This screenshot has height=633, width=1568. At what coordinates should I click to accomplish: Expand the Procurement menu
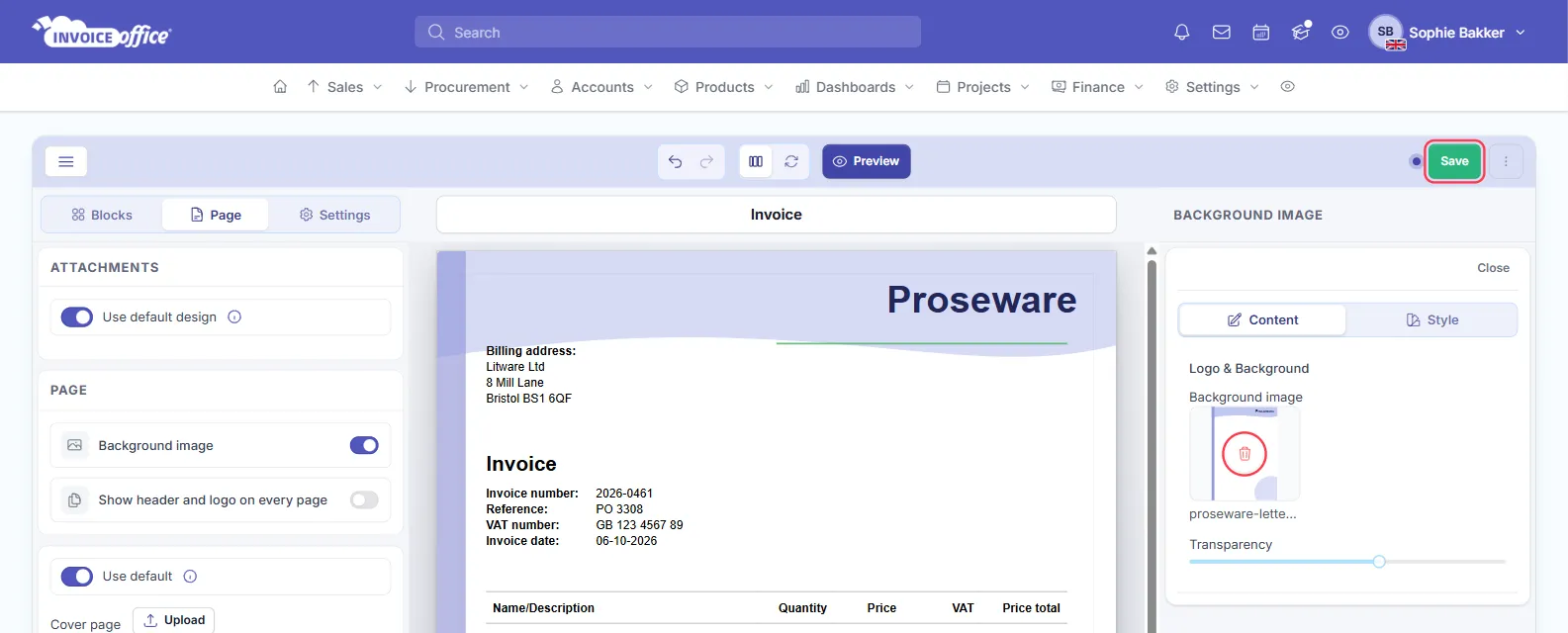pyautogui.click(x=466, y=87)
